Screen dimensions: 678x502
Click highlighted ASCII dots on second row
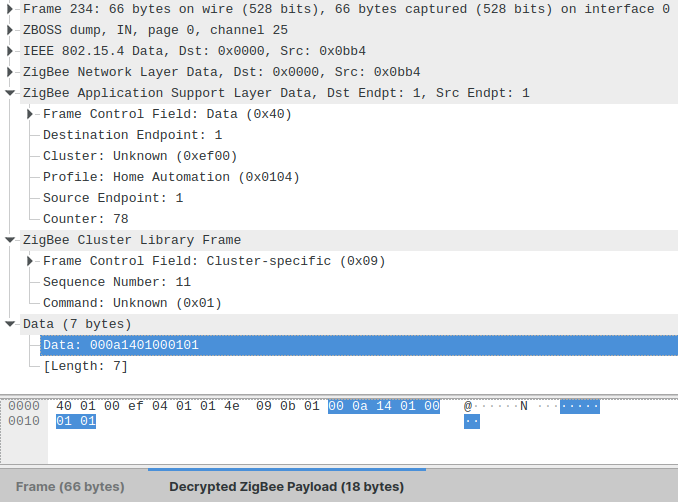[472, 422]
